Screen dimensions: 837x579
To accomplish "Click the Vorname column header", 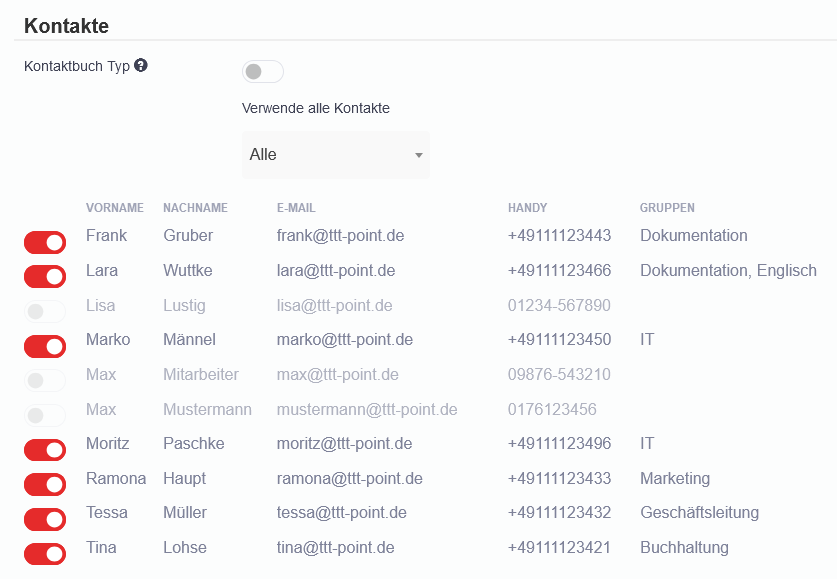I will click(115, 208).
